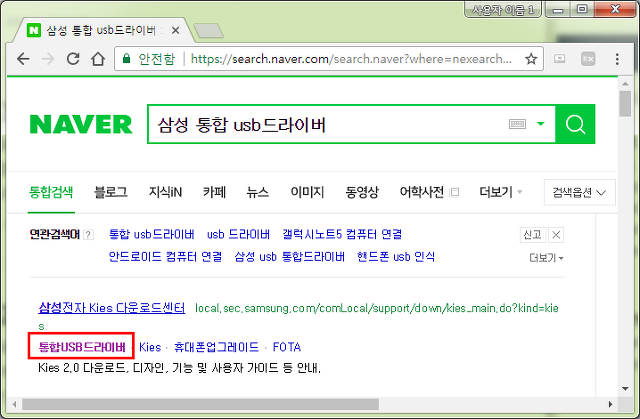Expand the search box autocomplete dropdown arrow

(540, 124)
